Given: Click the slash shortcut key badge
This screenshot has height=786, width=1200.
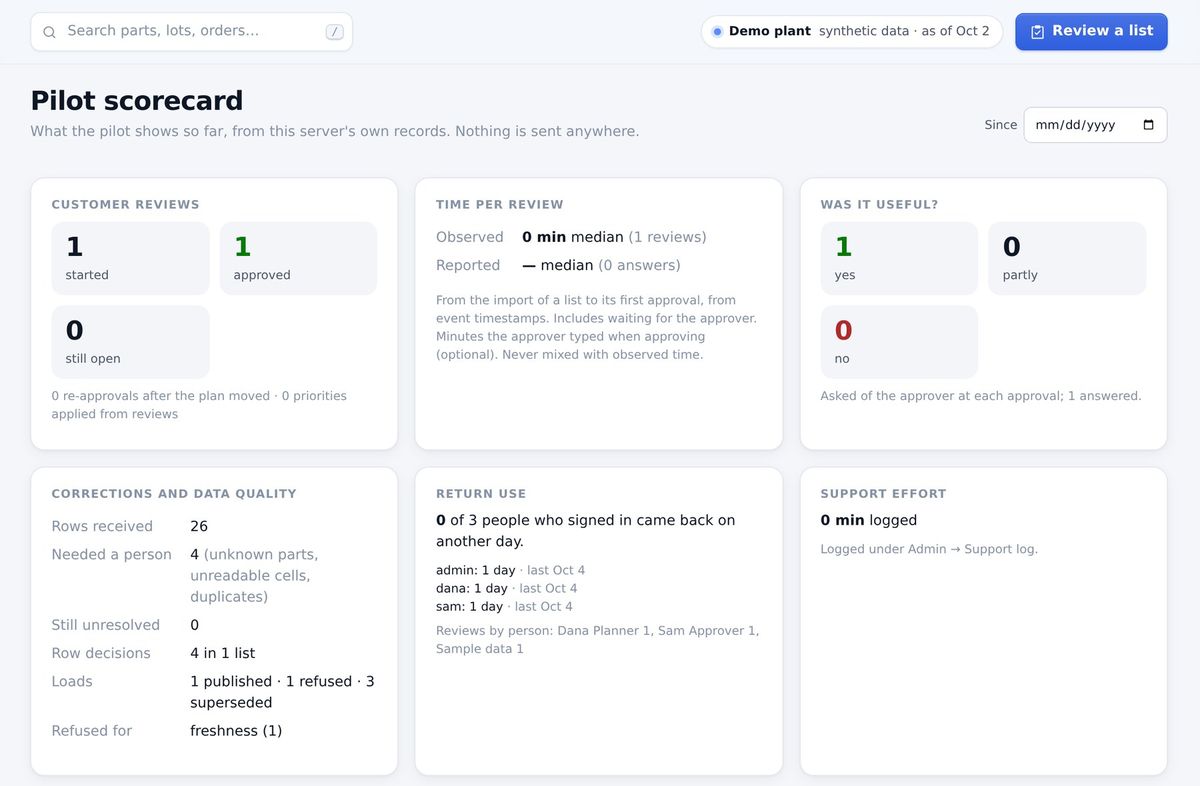Looking at the screenshot, I should pos(335,32).
